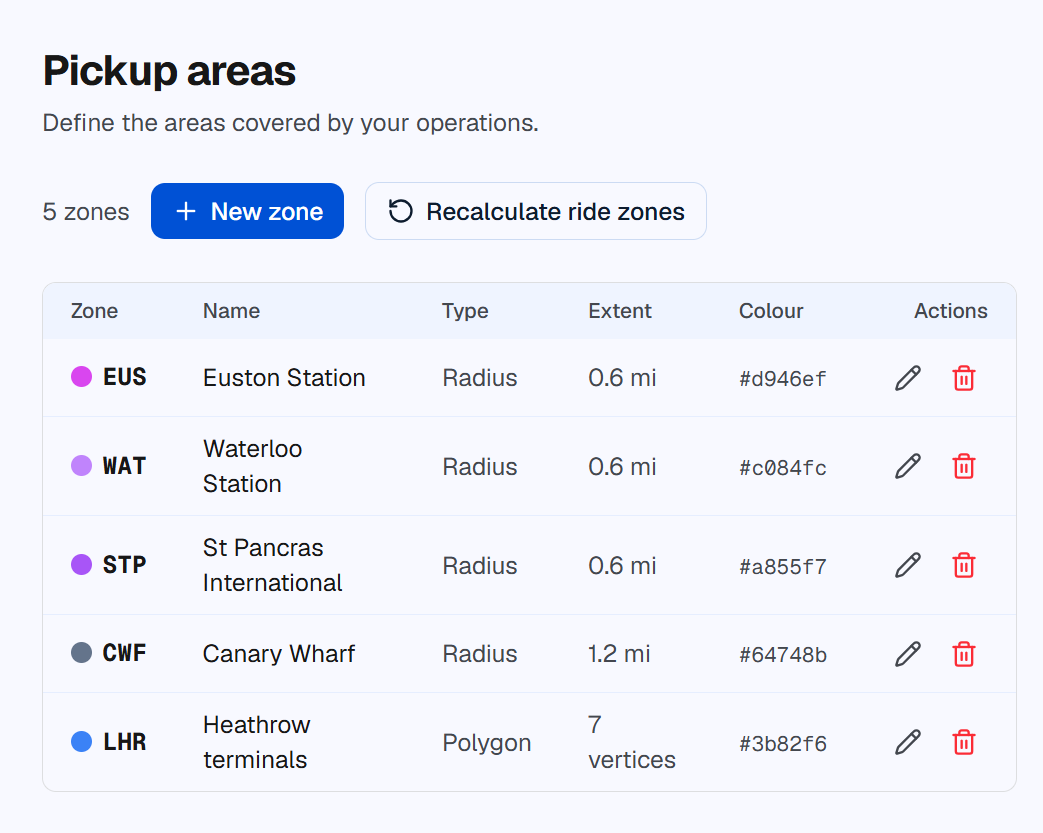Screen dimensions: 1043x833
Task: Click the Name column header
Action: pos(231,311)
